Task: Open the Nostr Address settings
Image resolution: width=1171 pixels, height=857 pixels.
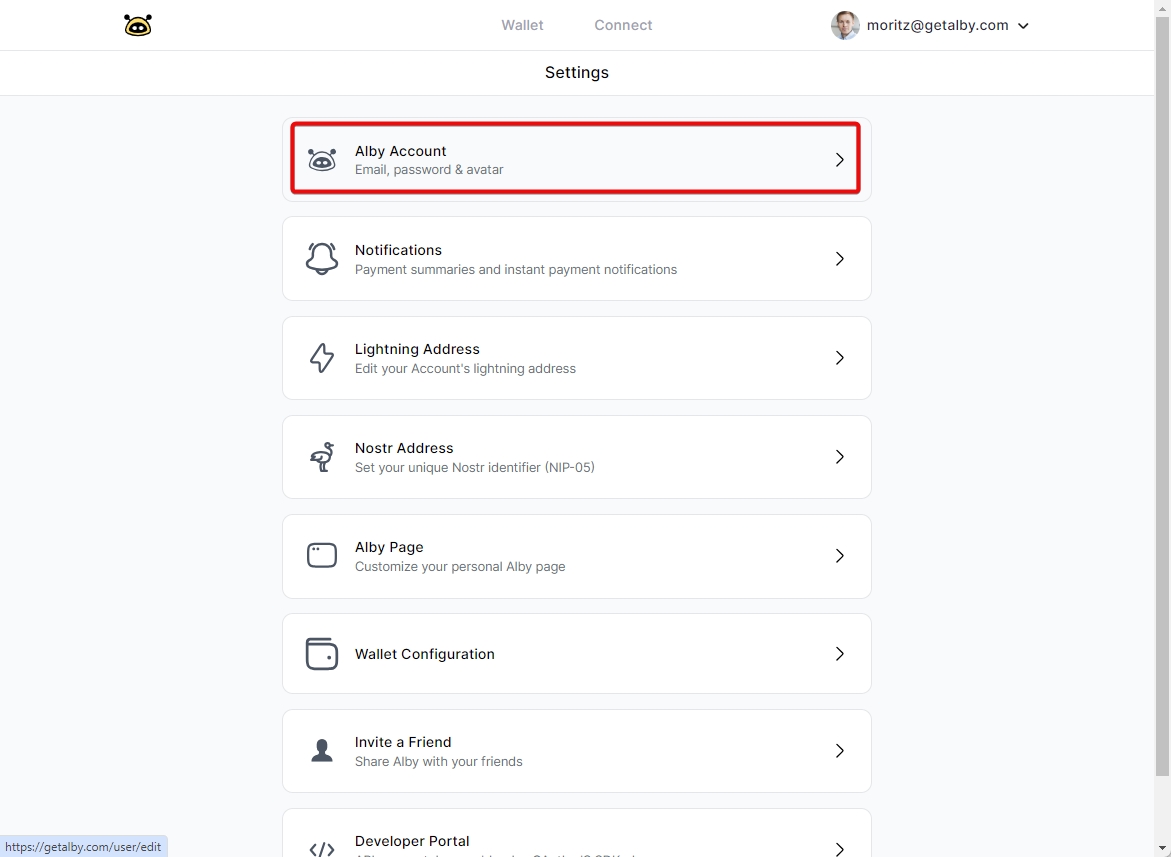Action: click(576, 457)
